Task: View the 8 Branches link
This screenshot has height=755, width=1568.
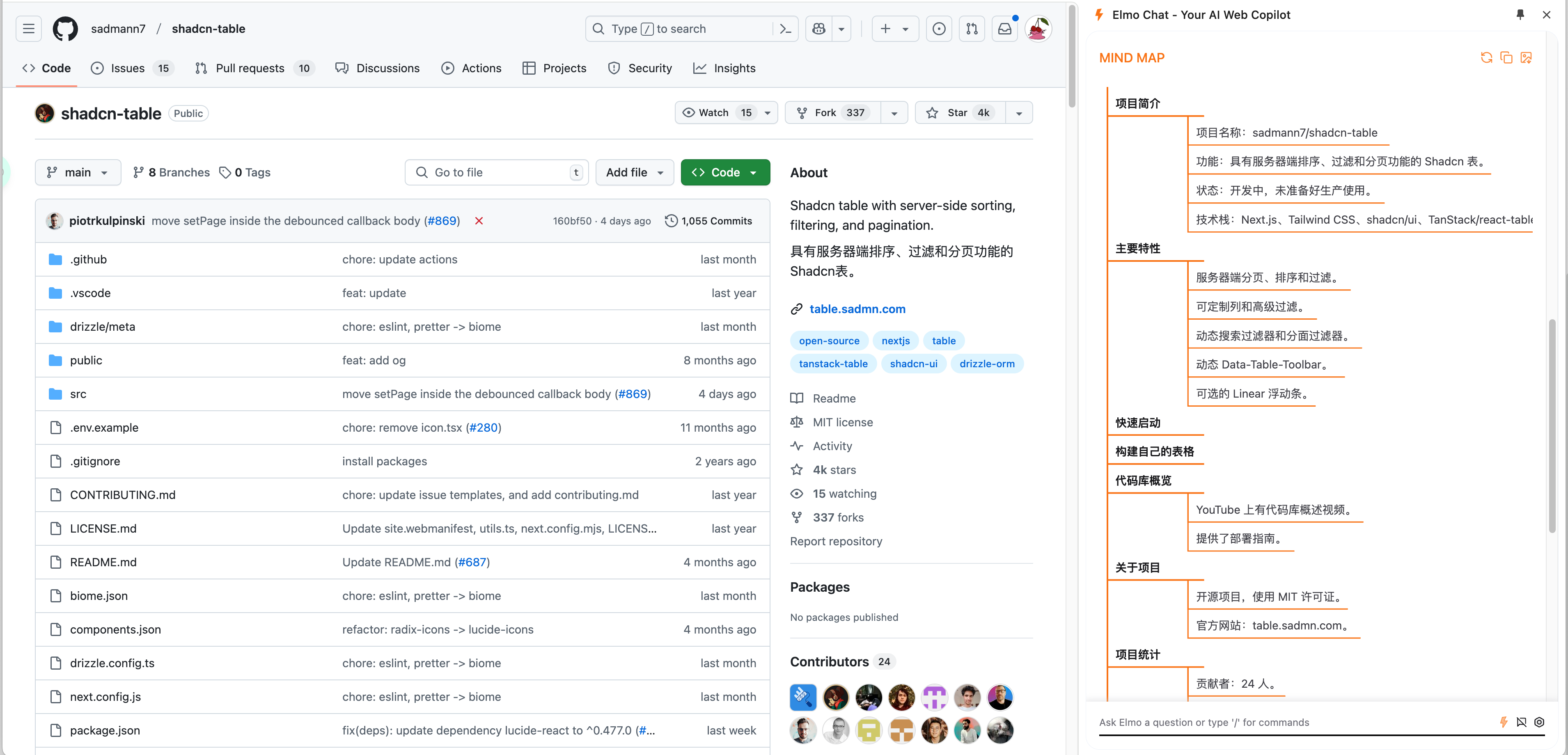Action: (x=172, y=173)
